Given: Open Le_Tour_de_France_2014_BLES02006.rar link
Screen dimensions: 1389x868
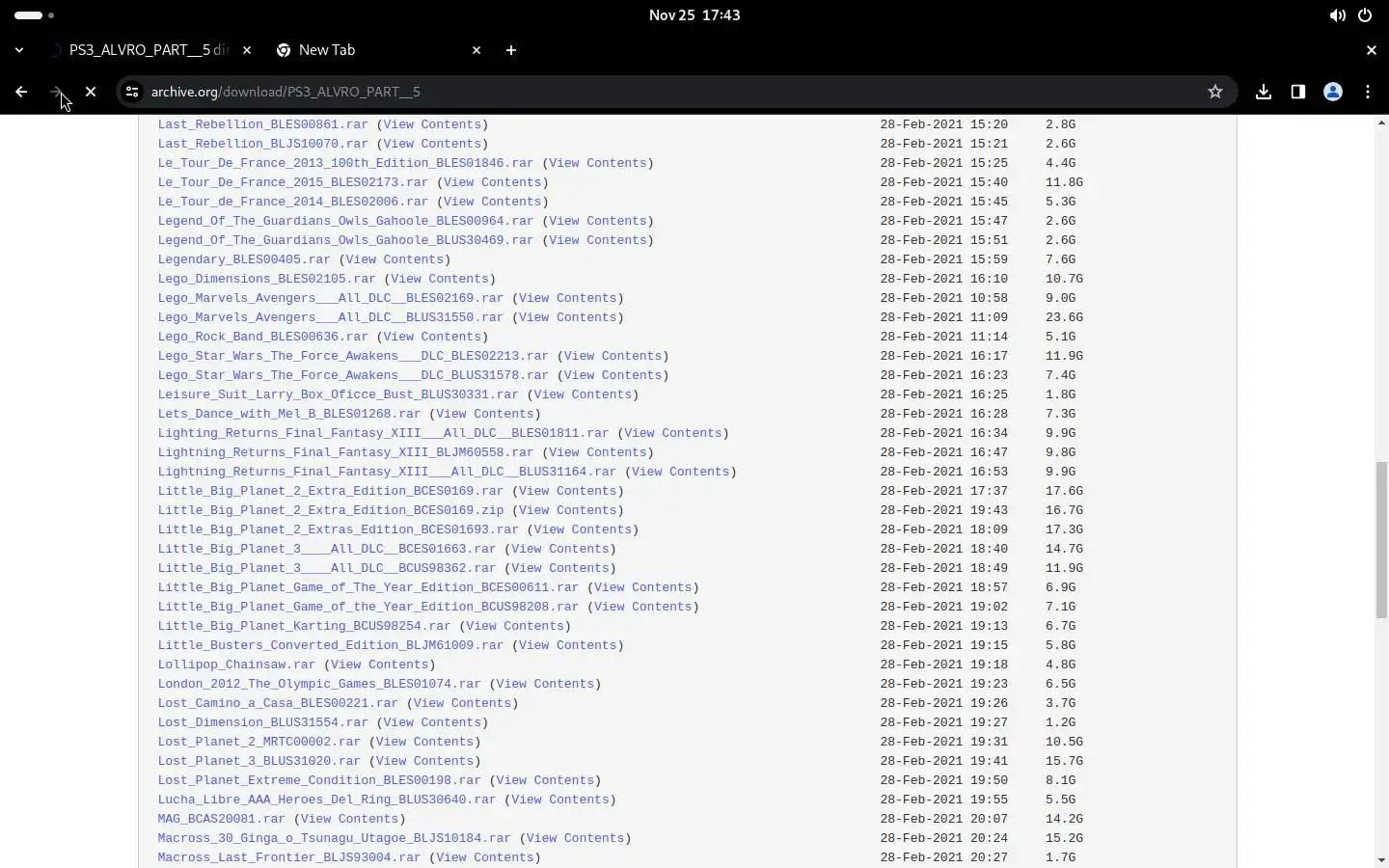Looking at the screenshot, I should tap(293, 202).
